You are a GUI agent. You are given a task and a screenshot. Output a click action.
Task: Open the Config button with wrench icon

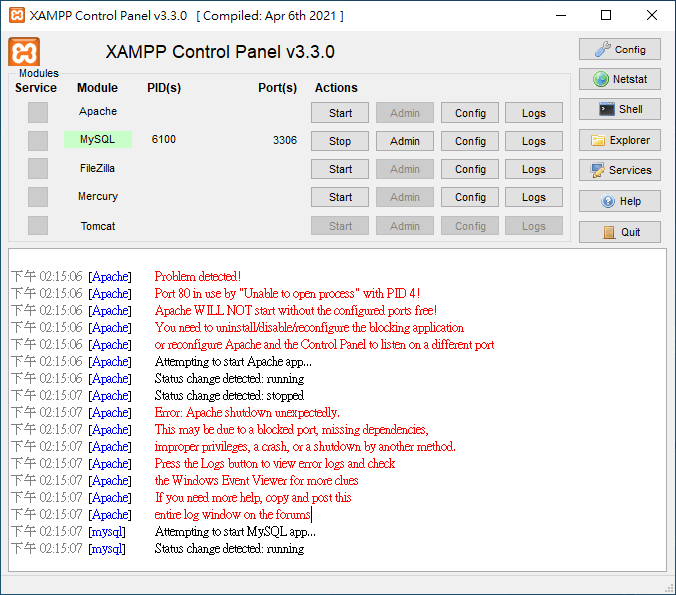pyautogui.click(x=620, y=49)
